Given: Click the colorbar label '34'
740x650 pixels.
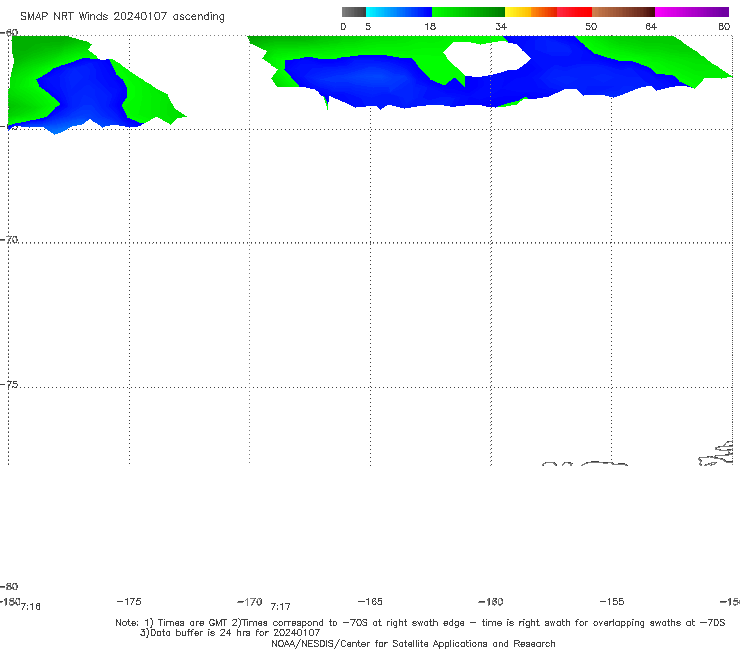Looking at the screenshot, I should click(501, 26).
